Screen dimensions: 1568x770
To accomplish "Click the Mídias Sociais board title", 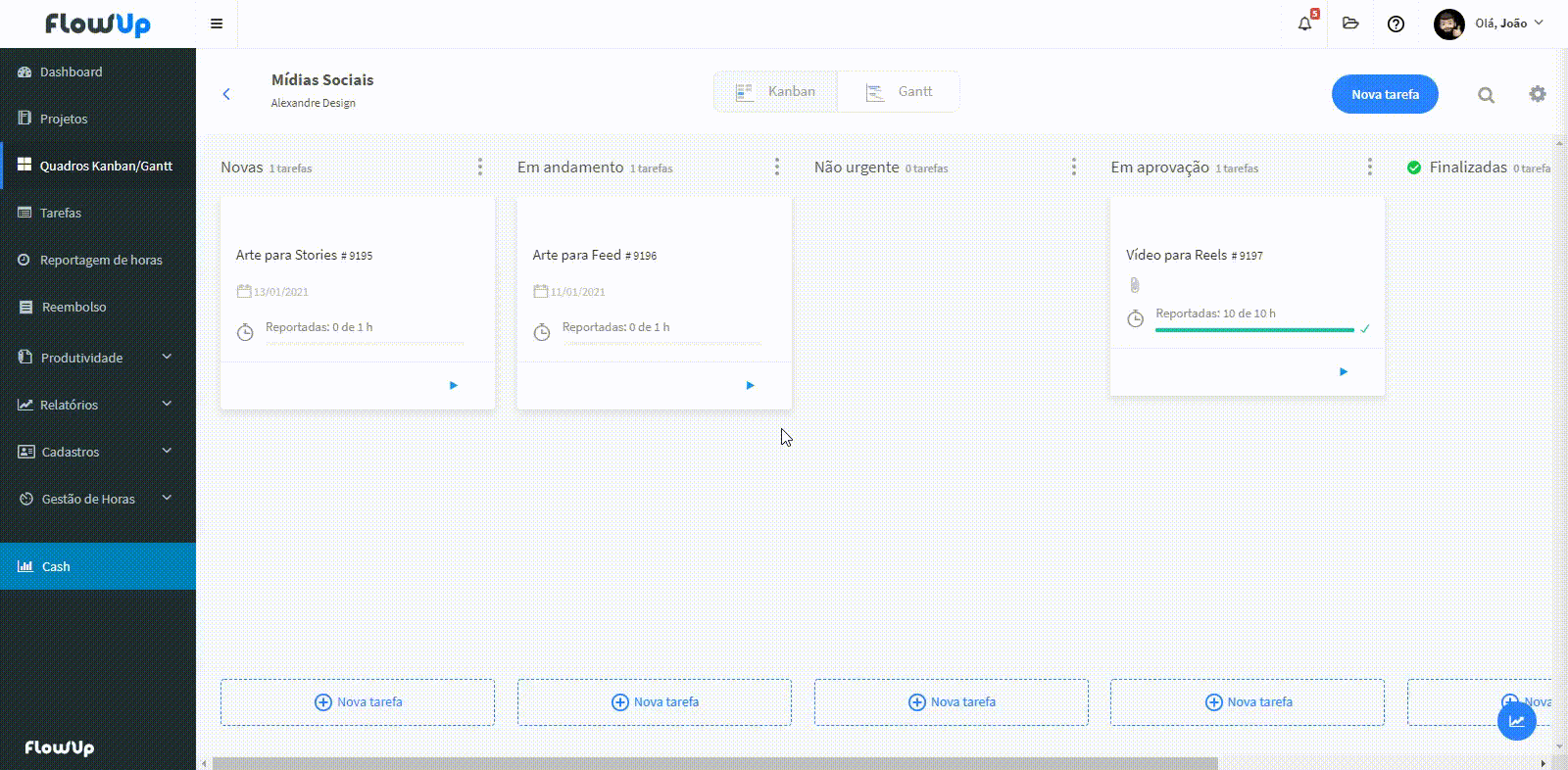I will pos(322,80).
